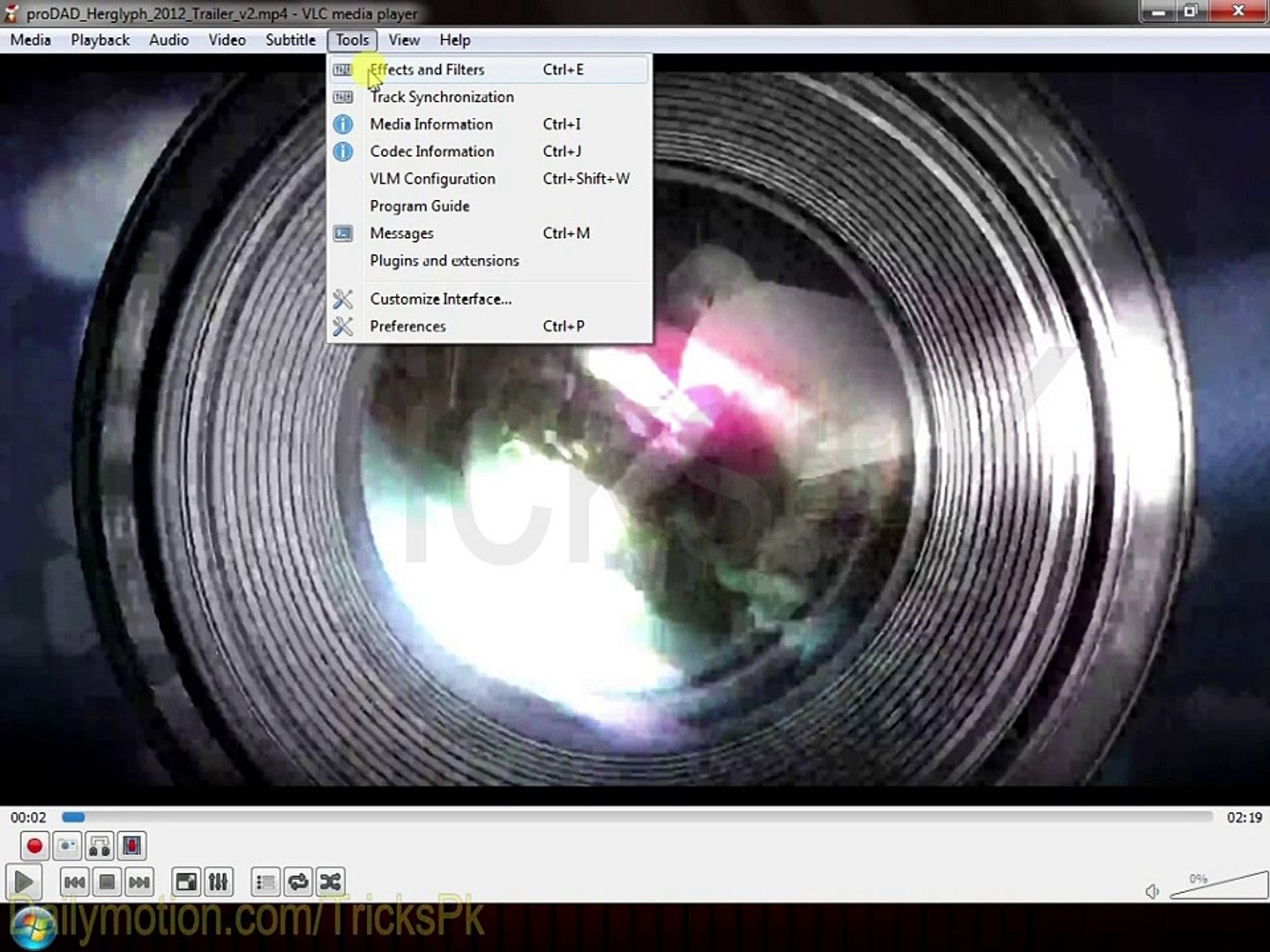The width and height of the screenshot is (1270, 952).
Task: Open the Playback menu
Action: (x=101, y=40)
